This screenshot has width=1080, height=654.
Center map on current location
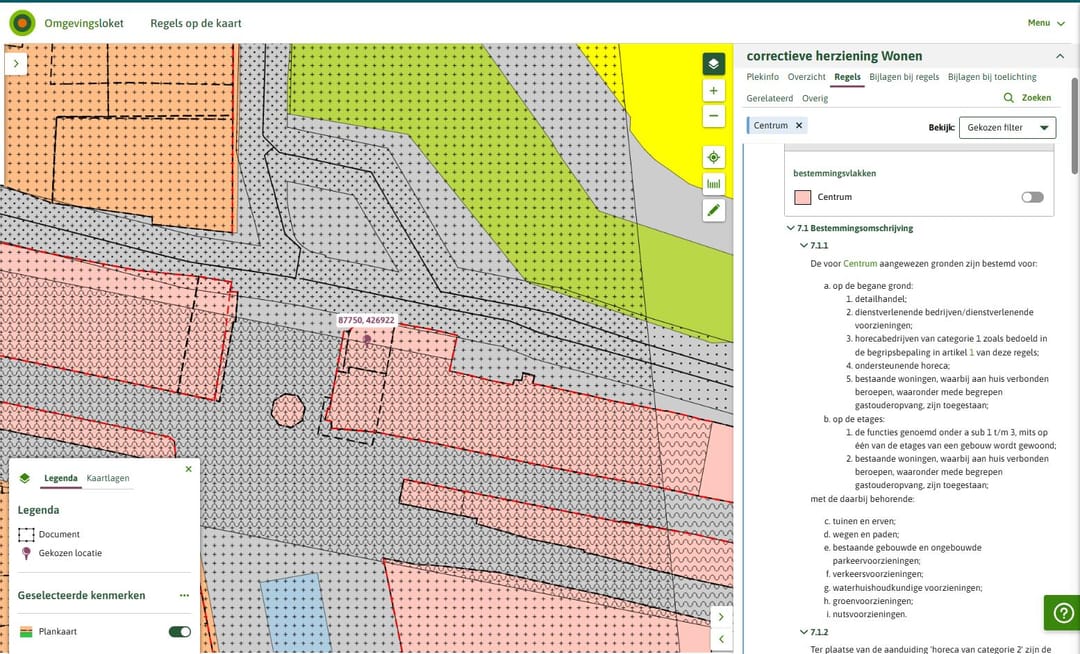tap(713, 158)
